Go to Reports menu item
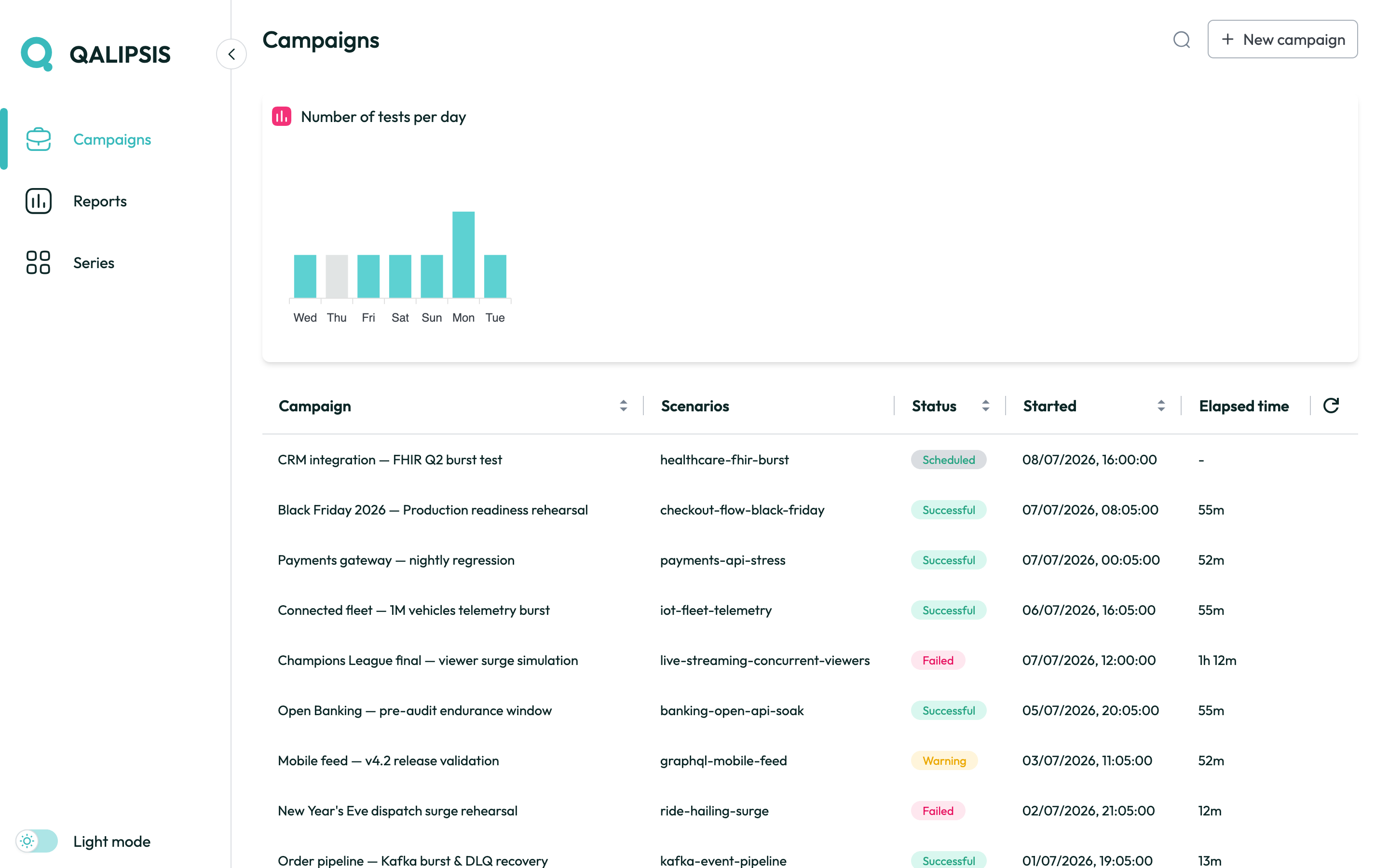Screen dimensions: 1389x868 click(100, 201)
